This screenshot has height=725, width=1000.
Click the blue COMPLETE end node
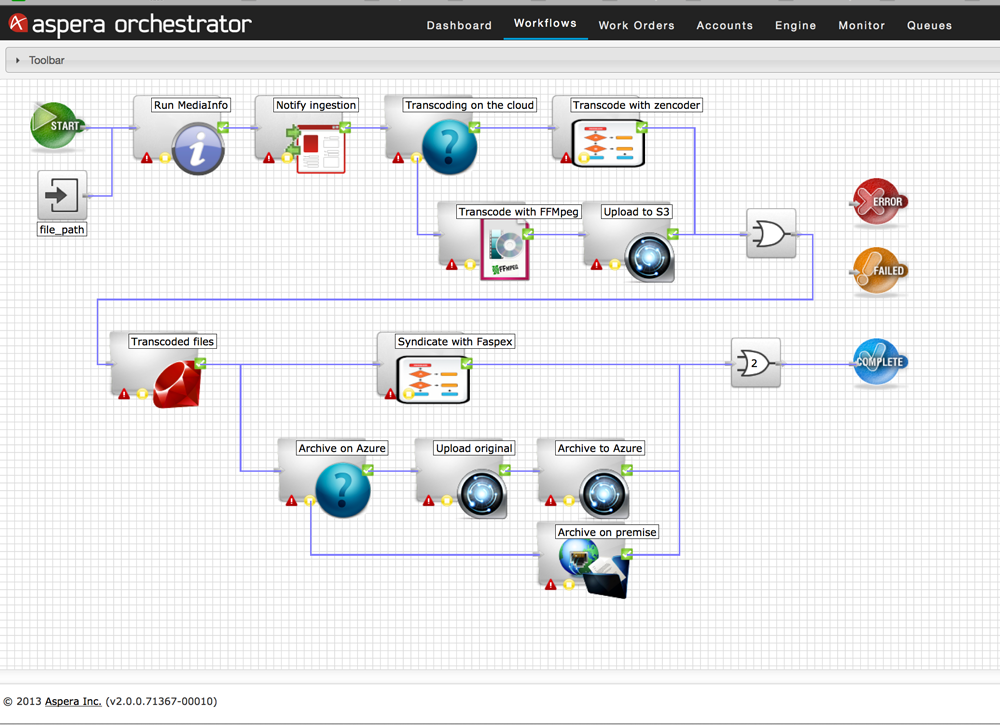point(879,362)
